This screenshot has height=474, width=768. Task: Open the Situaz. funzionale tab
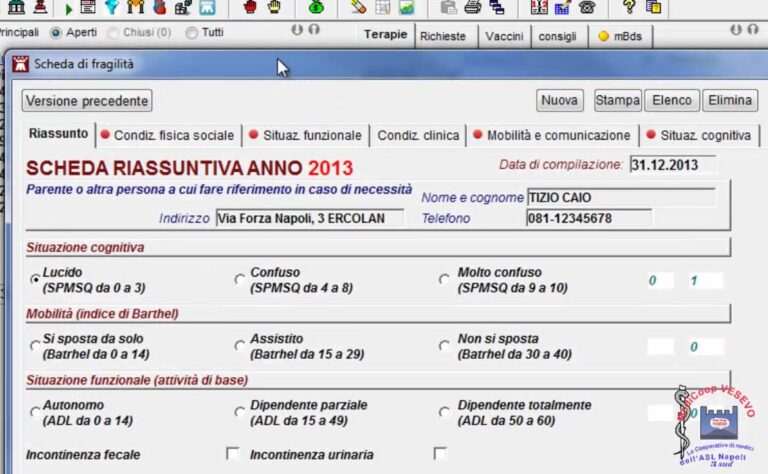[x=306, y=136]
